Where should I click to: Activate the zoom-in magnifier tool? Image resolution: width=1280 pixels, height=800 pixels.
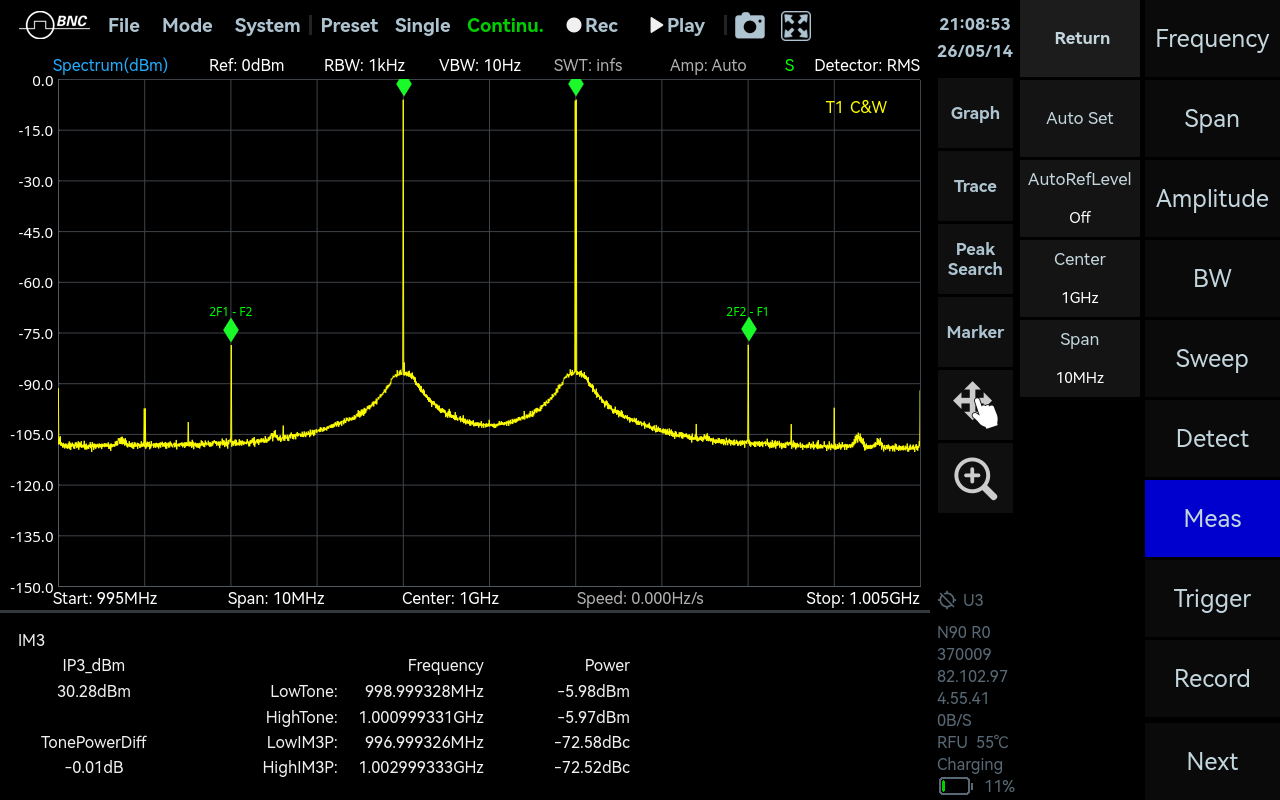pyautogui.click(x=975, y=478)
